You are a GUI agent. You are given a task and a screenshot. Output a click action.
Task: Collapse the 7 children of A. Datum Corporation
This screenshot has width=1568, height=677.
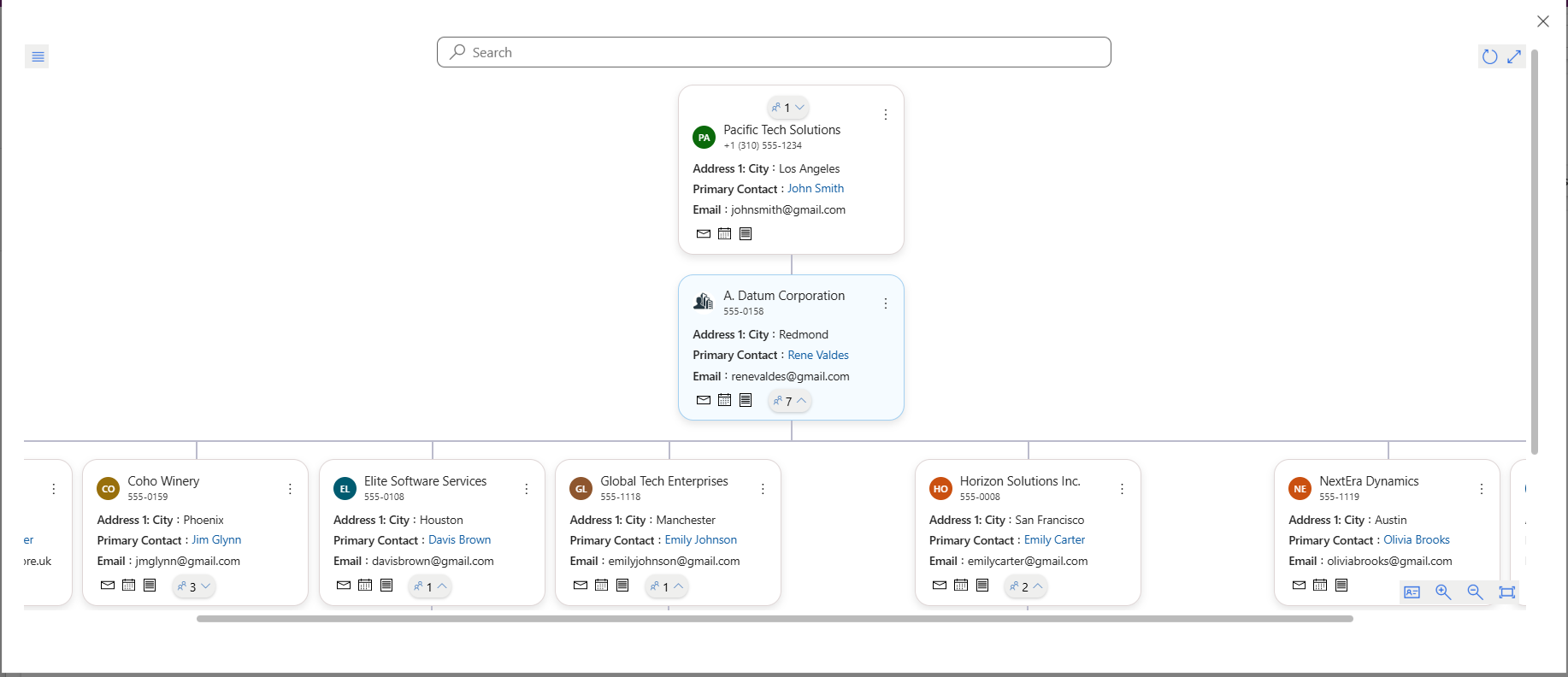point(789,401)
